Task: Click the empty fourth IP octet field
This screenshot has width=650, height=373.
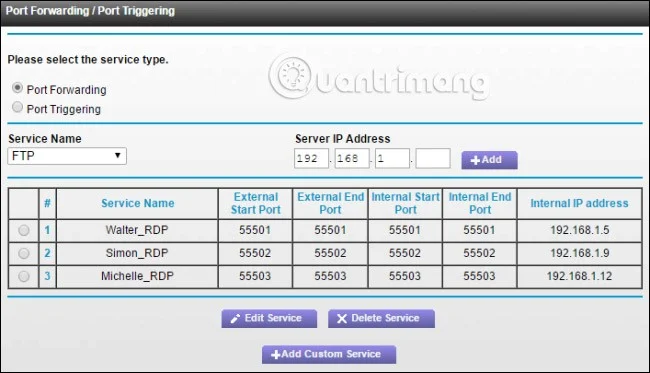Action: (433, 158)
